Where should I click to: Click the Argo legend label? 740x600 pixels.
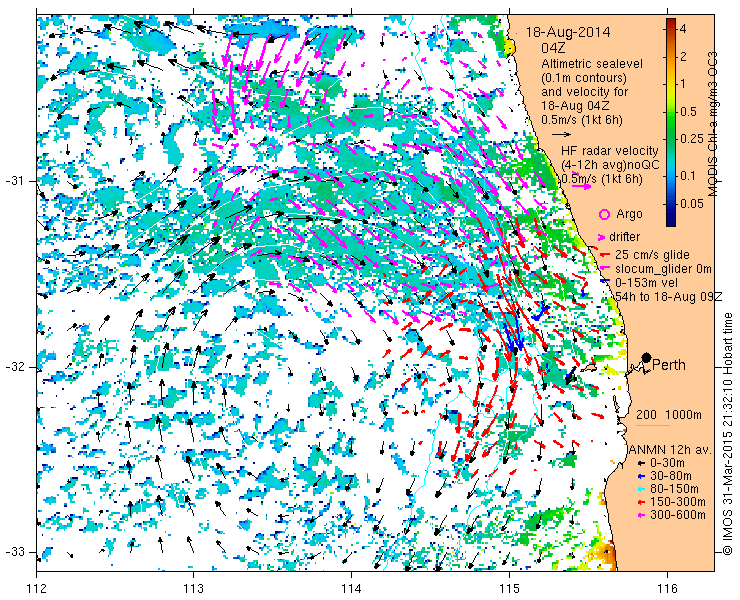coord(629,214)
